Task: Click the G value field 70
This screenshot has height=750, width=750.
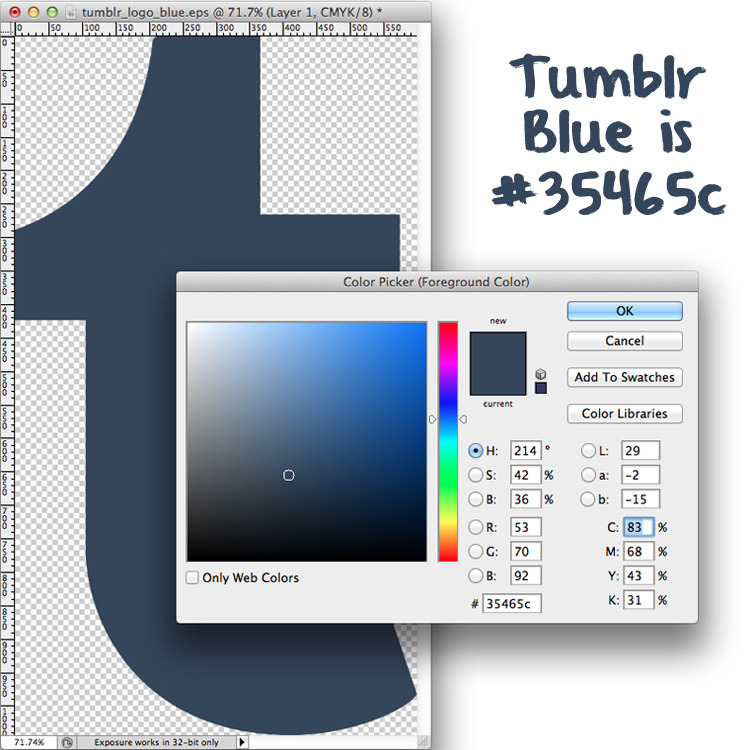Action: (x=525, y=551)
